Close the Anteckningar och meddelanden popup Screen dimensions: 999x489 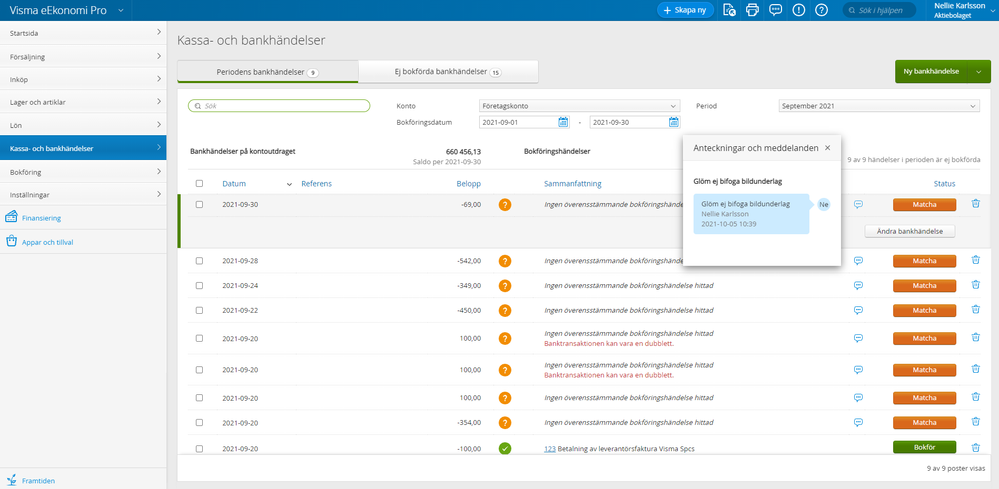click(827, 148)
